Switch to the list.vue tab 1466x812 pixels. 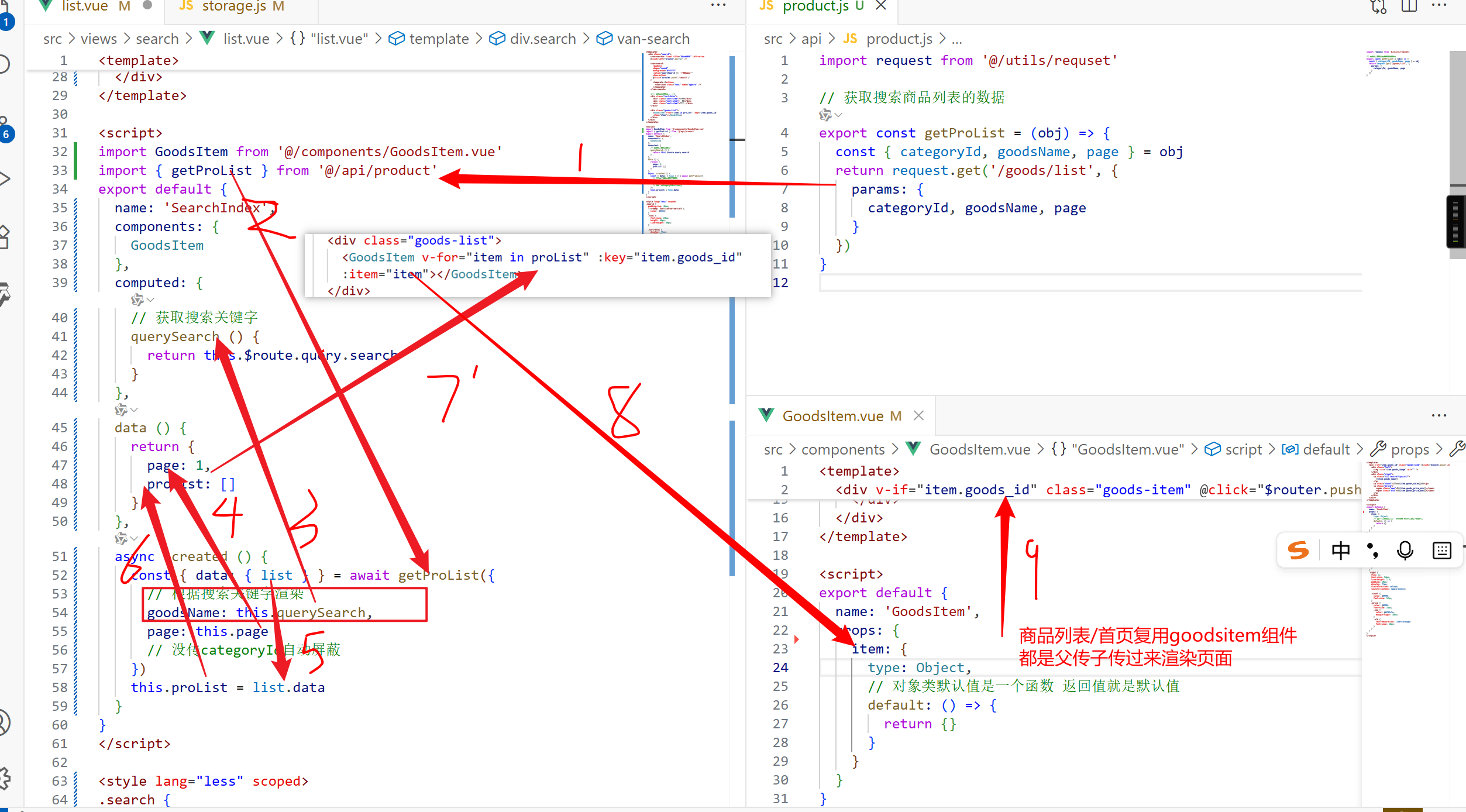[x=84, y=7]
